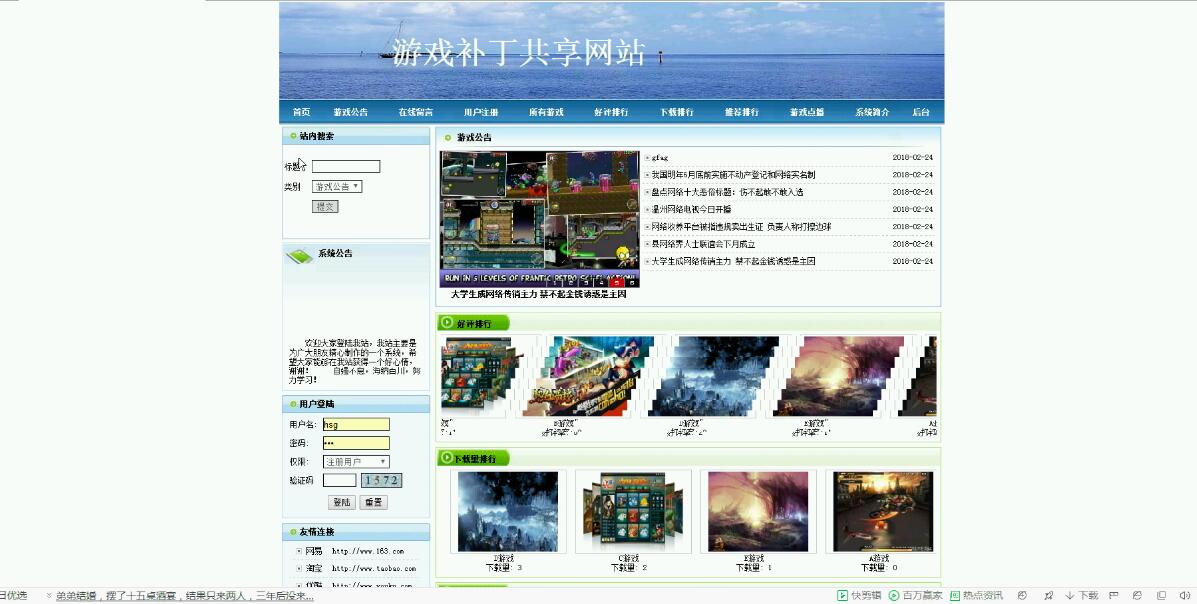This screenshot has height=604, width=1197.
Task: Open the 县网络界人士联谊会下月成立 announcement
Action: click(703, 244)
